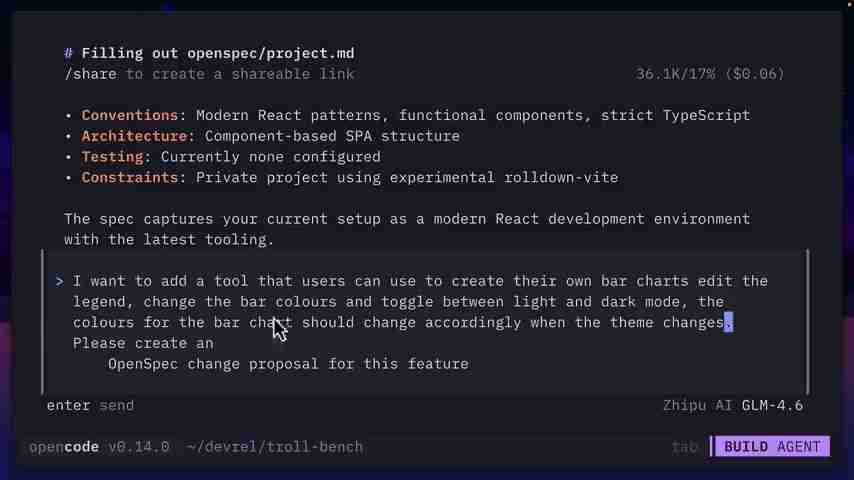
Task: Select the Constraints bullet label
Action: (130, 178)
